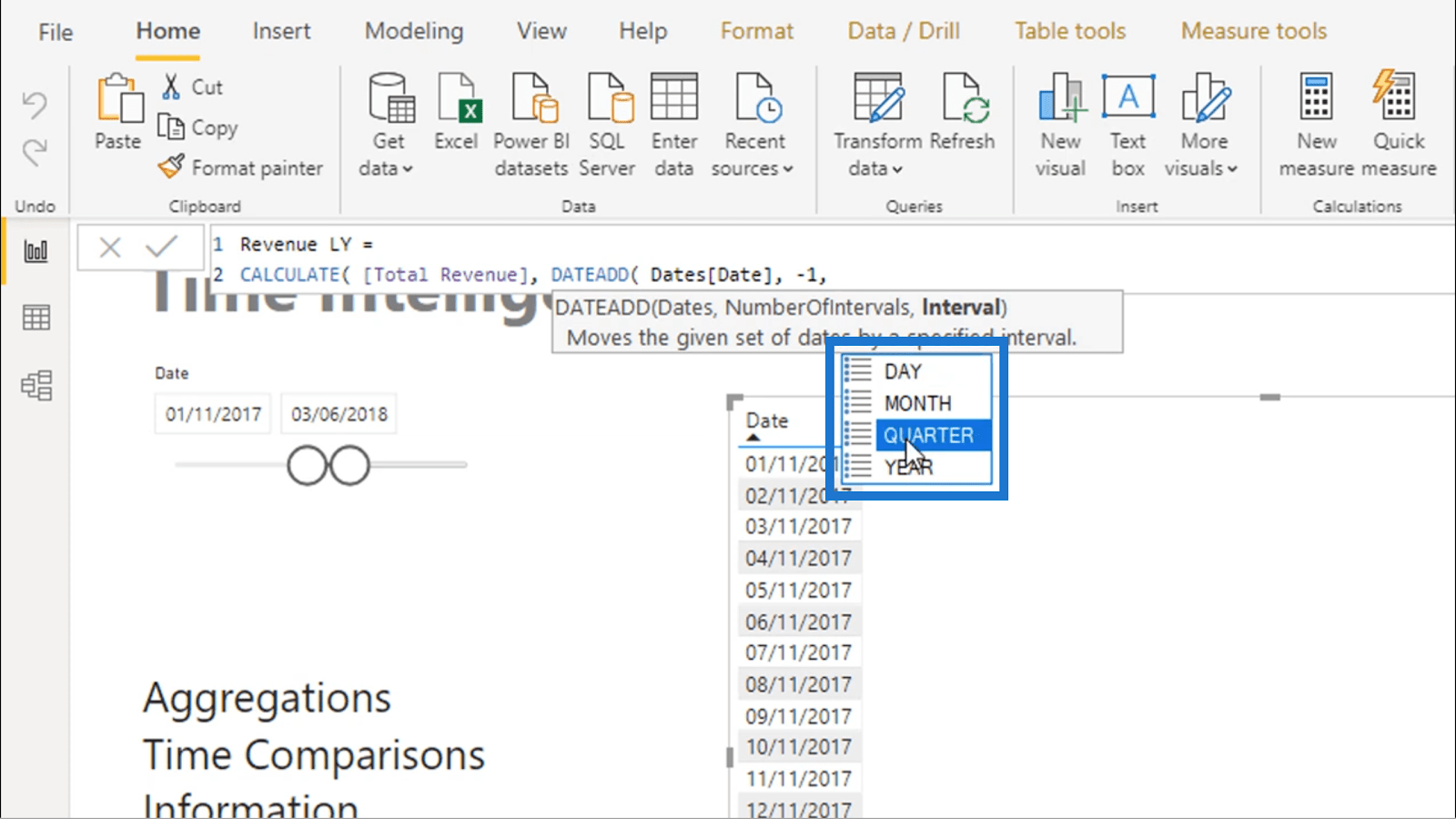
Task: Select the 06/11/2017 table row
Action: click(x=798, y=622)
